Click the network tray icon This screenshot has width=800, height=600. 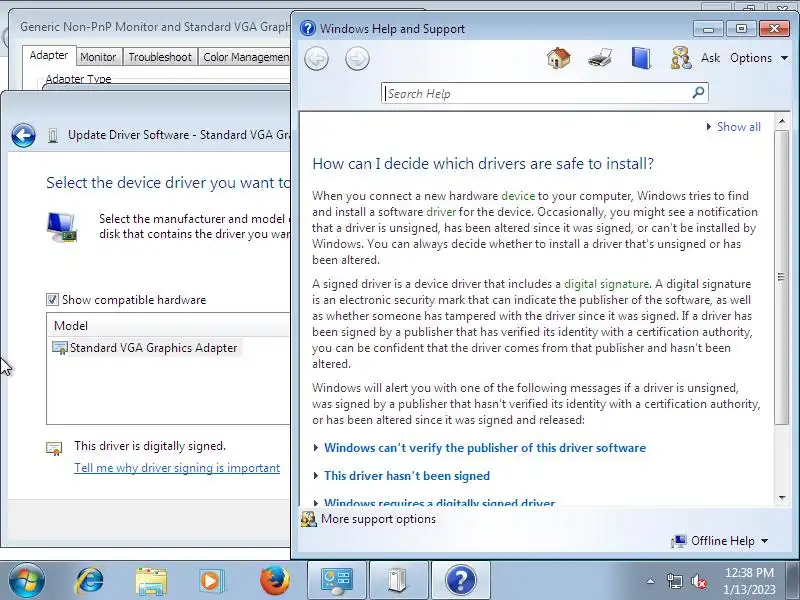point(674,581)
